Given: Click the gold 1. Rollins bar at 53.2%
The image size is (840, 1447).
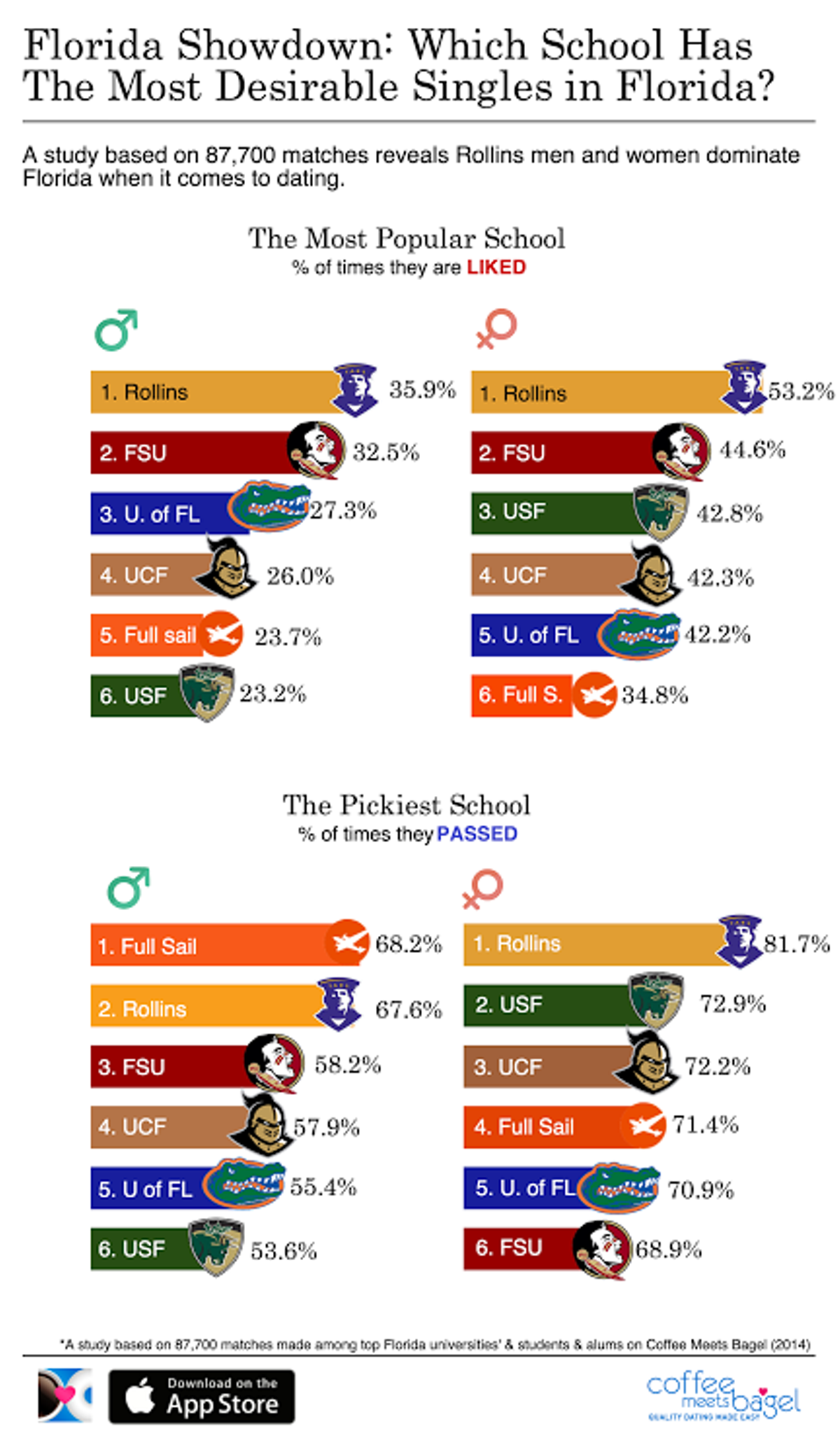Looking at the screenshot, I should 617,392.
